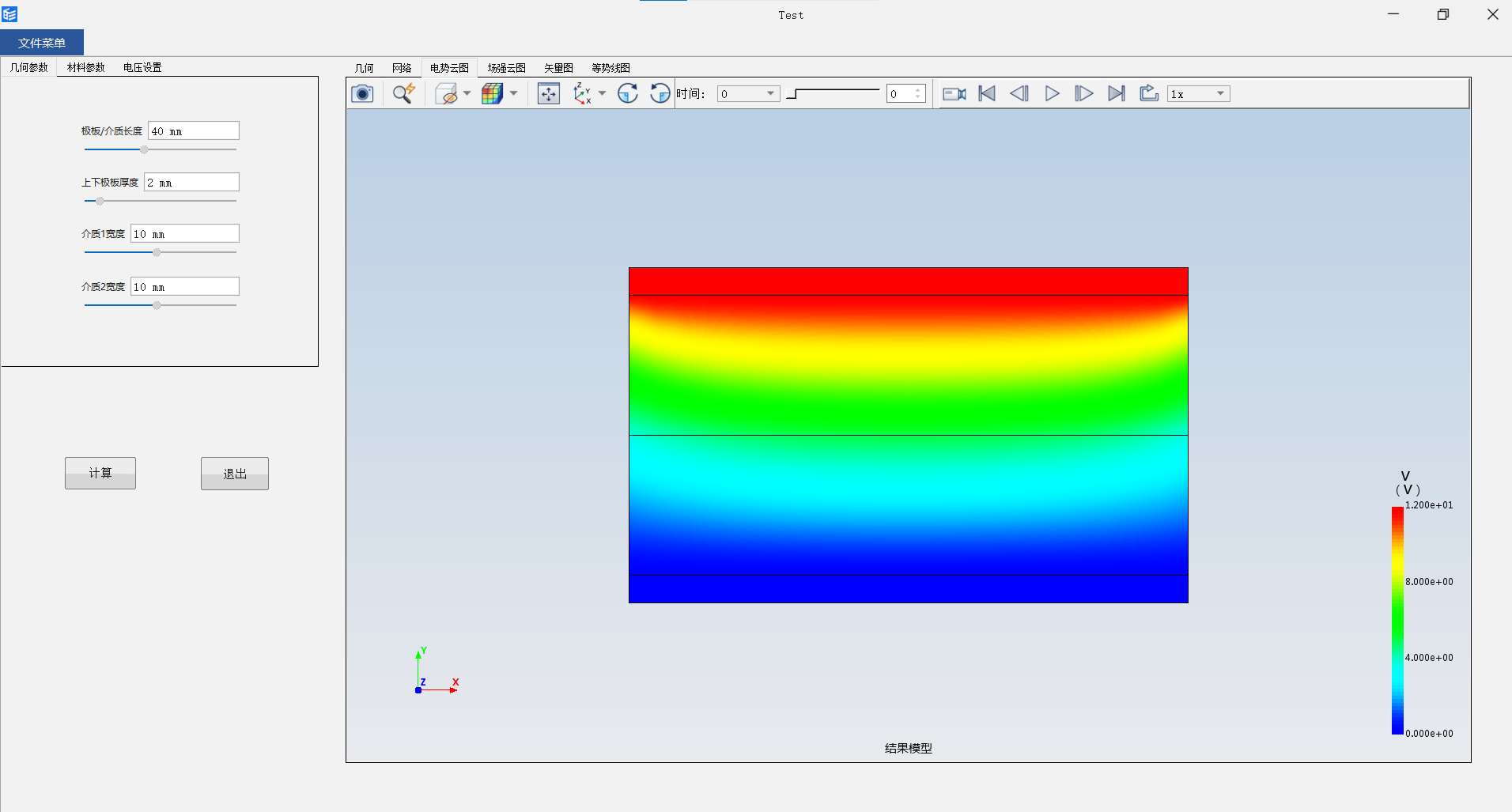1512x812 pixels.
Task: Click the magnifier quick-zoom tool icon
Action: (x=404, y=94)
